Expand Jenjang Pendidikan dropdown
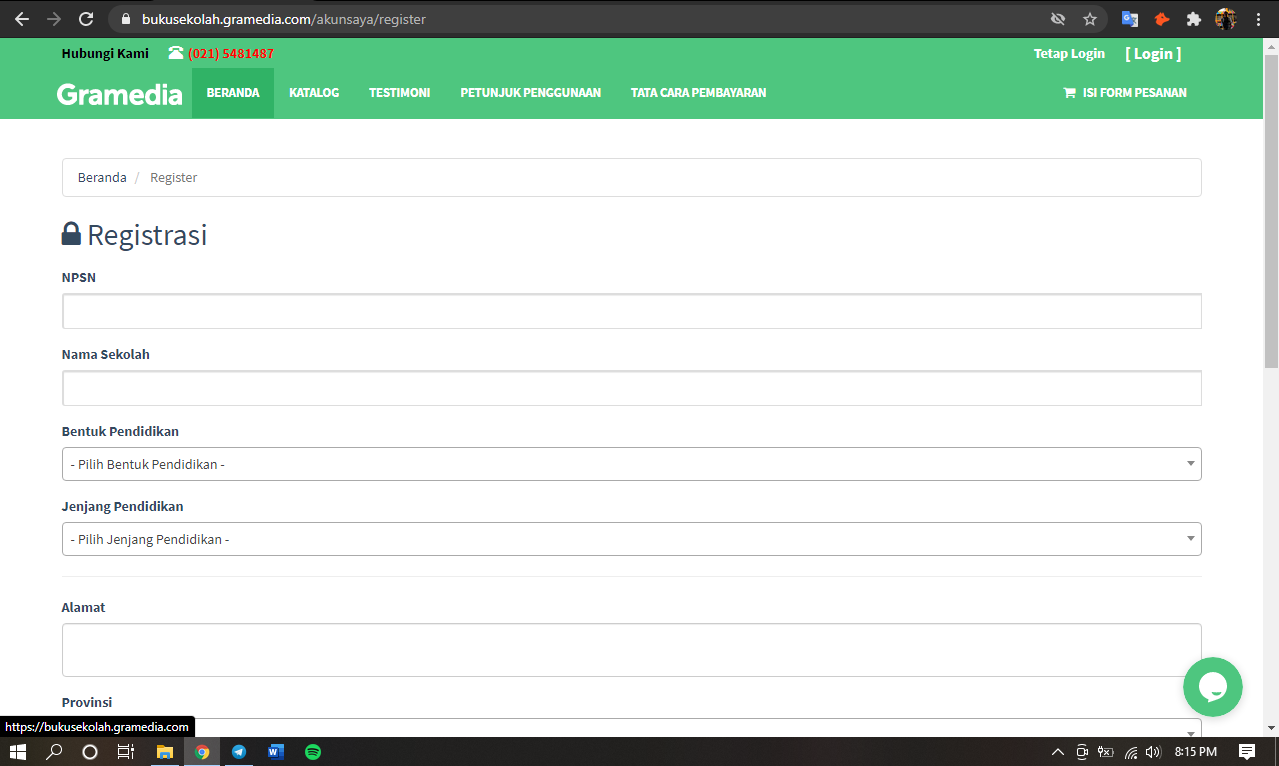Viewport: 1279px width, 766px height. (631, 539)
